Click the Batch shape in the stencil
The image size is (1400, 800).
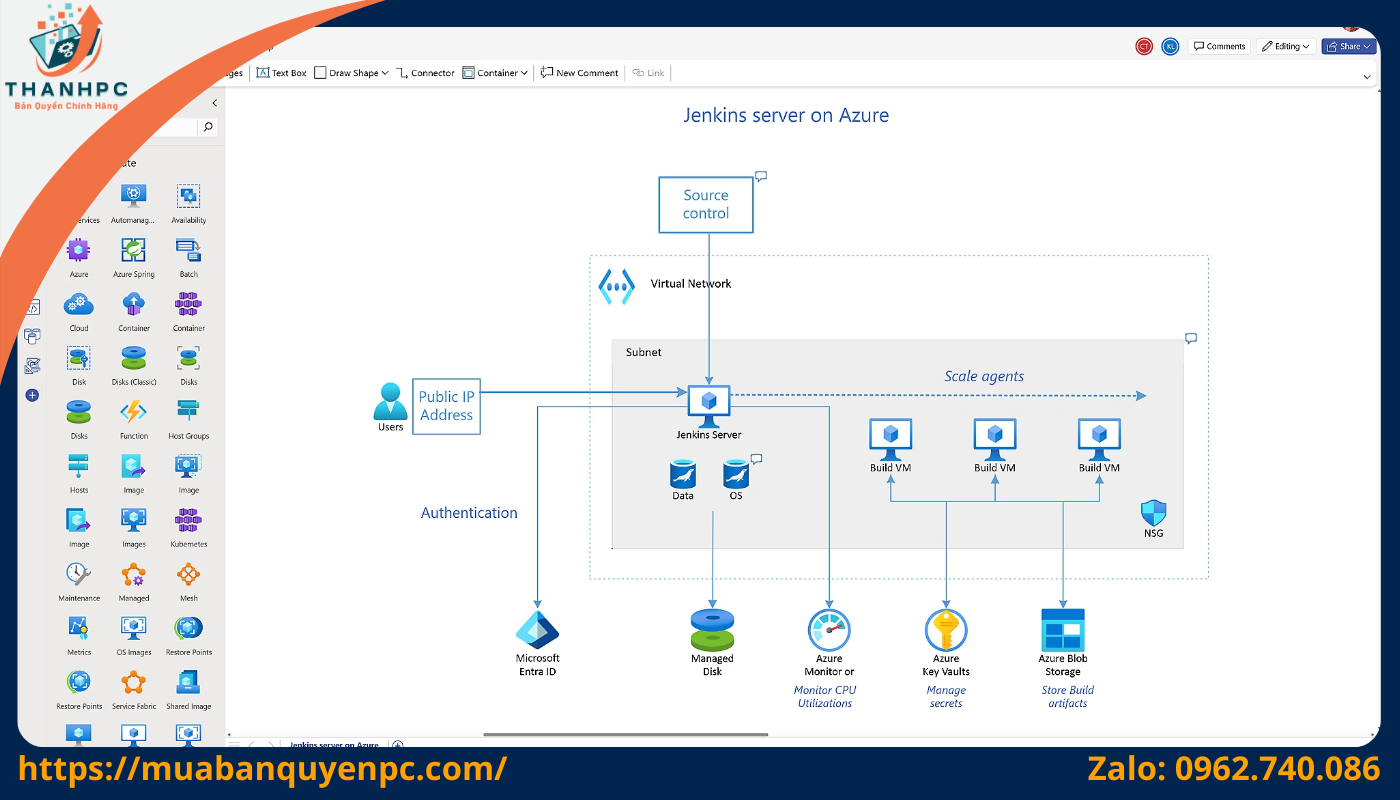[188, 250]
